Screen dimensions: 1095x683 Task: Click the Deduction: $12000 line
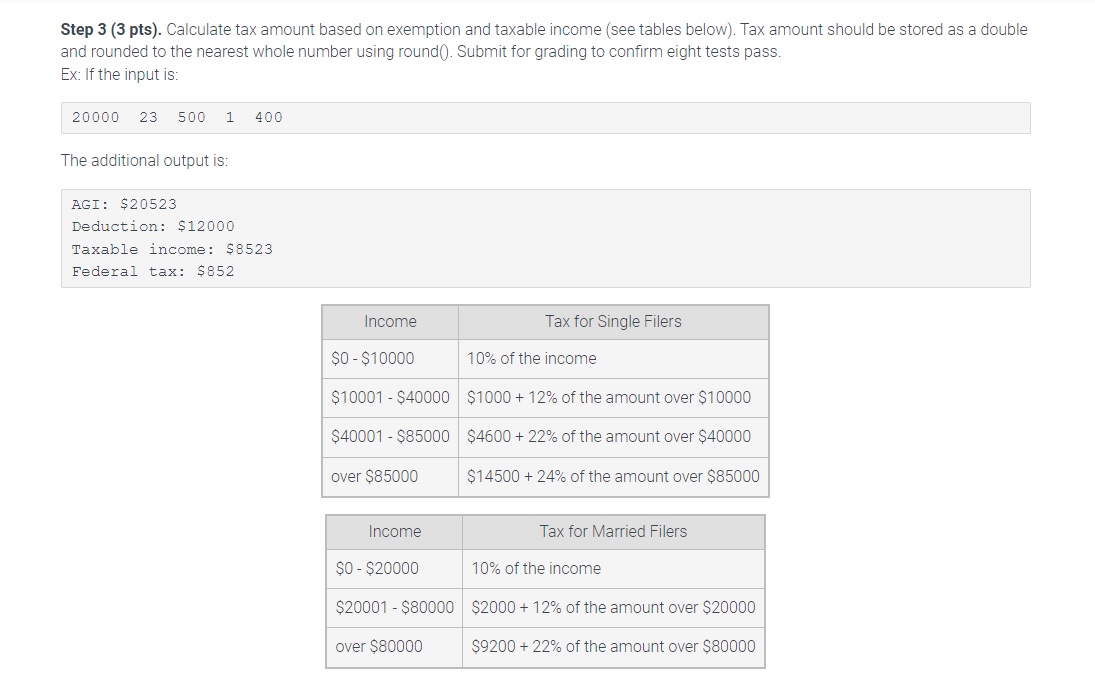pyautogui.click(x=151, y=226)
